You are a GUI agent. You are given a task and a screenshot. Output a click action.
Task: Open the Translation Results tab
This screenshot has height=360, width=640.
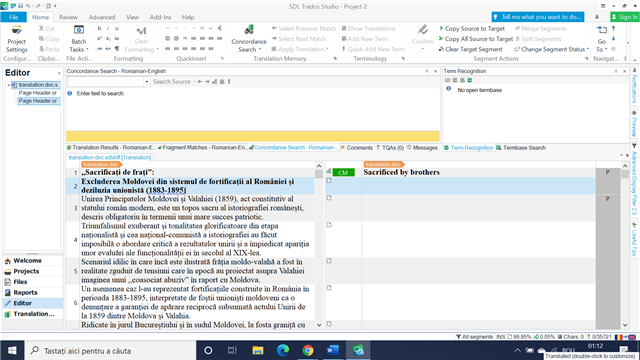click(x=111, y=147)
